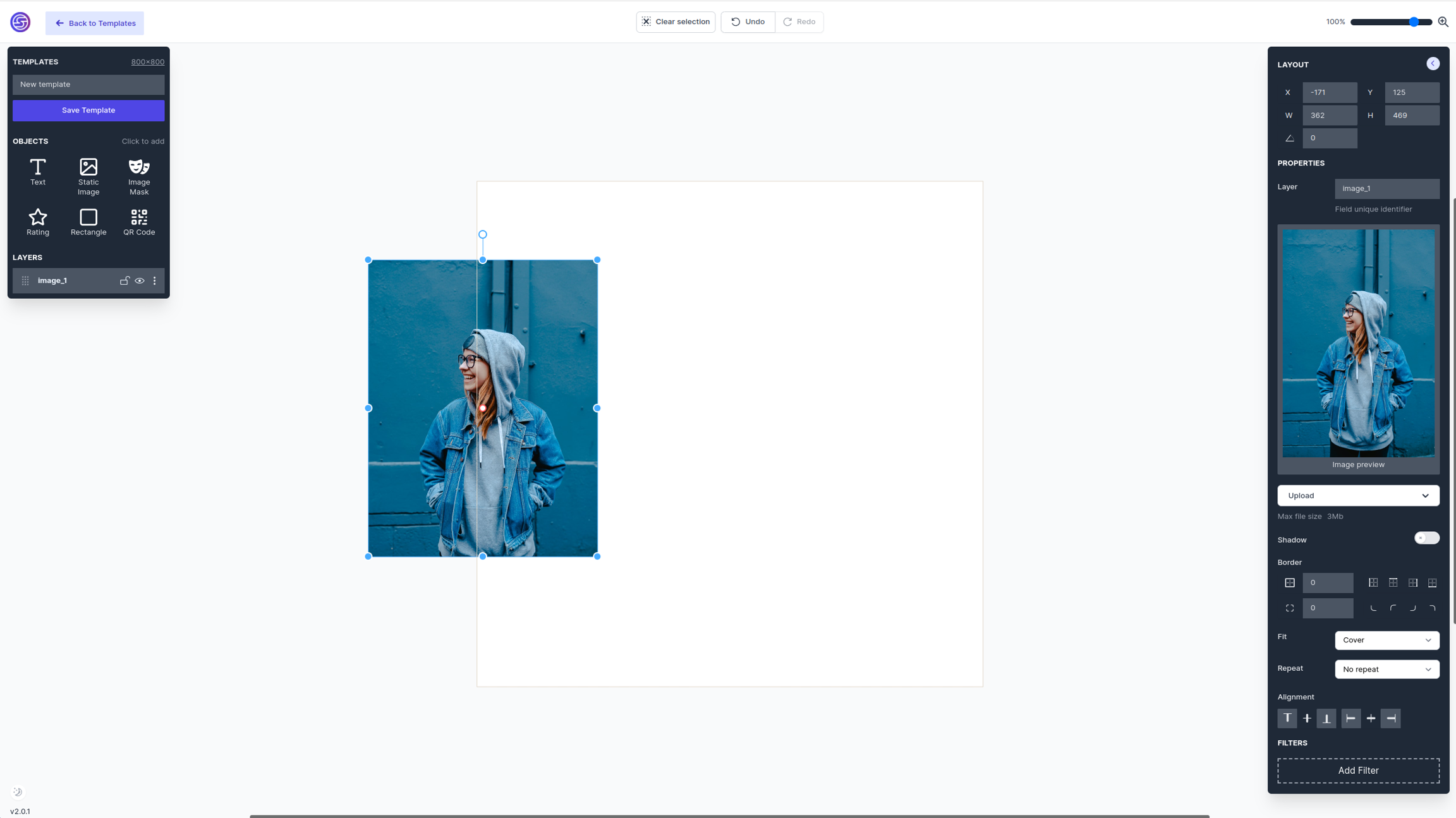Collapse the Layout panel
The width and height of the screenshot is (1456, 818).
[1433, 64]
